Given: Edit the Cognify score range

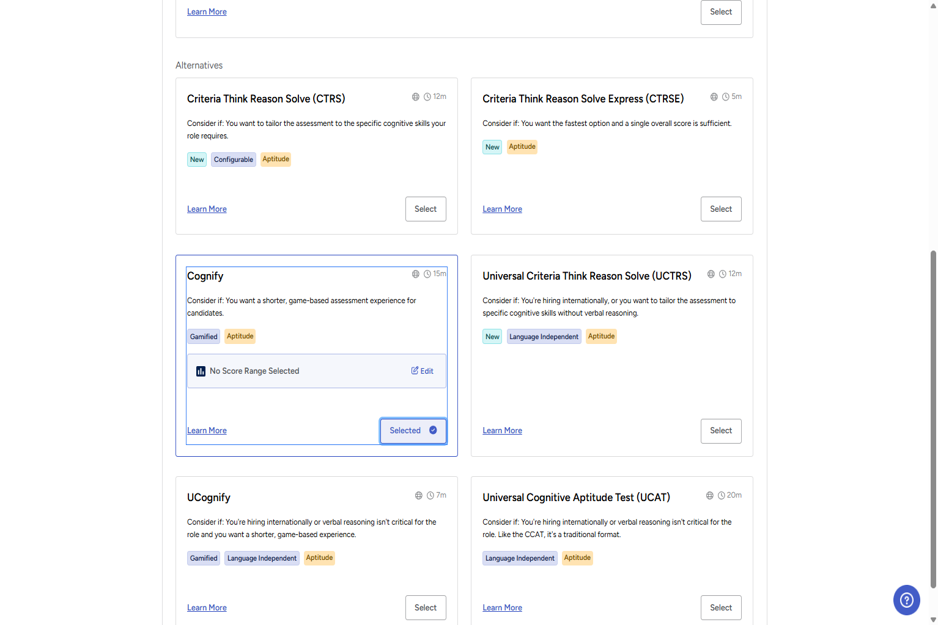Looking at the screenshot, I should click(x=422, y=371).
